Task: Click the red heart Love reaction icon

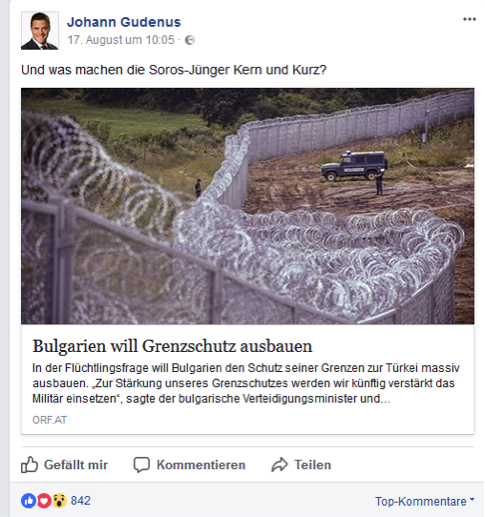Action: pos(44,501)
